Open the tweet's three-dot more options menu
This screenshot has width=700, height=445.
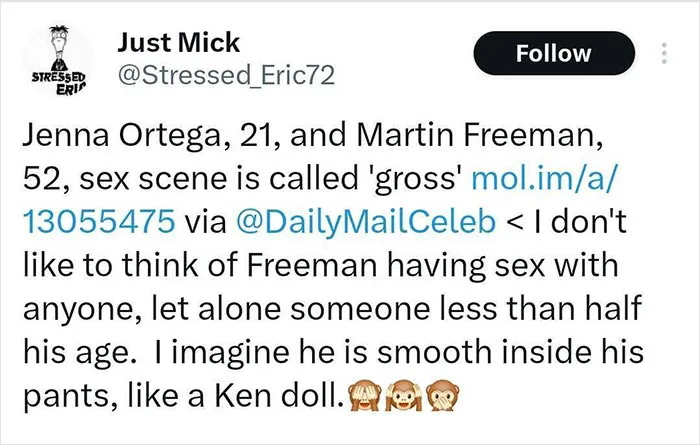[x=664, y=53]
